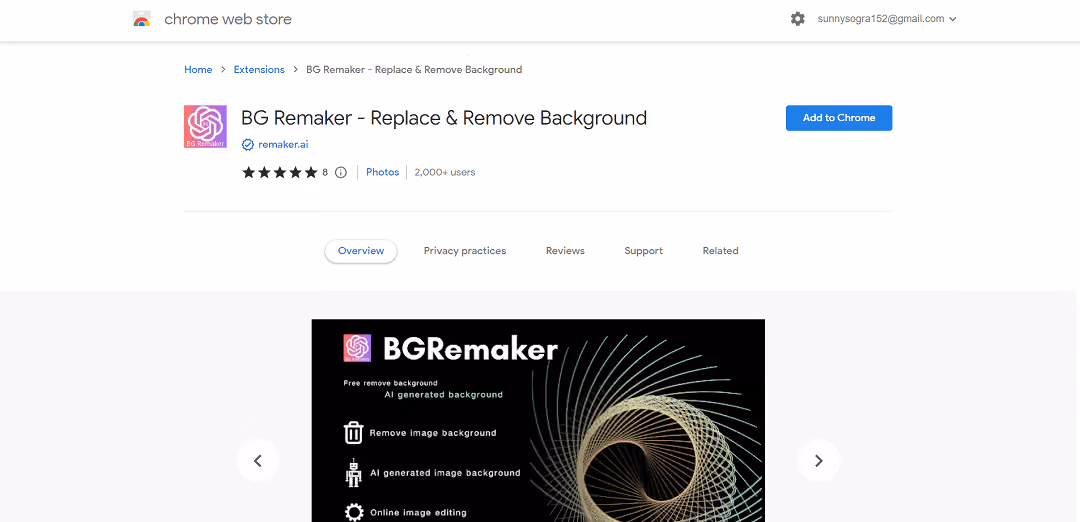Click the verified publisher badge icon
This screenshot has height=522, width=1080.
[x=248, y=145]
